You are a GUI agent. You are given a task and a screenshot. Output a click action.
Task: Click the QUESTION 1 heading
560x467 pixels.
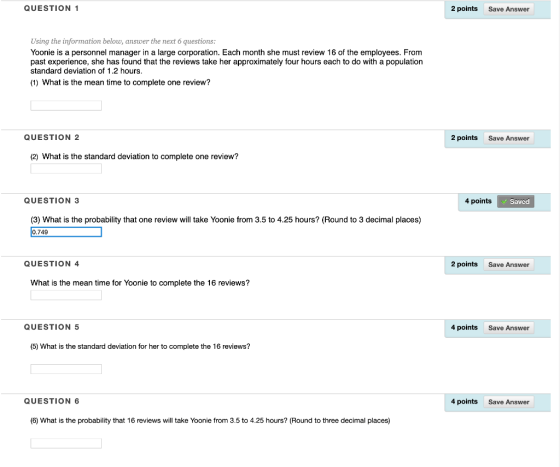51,8
